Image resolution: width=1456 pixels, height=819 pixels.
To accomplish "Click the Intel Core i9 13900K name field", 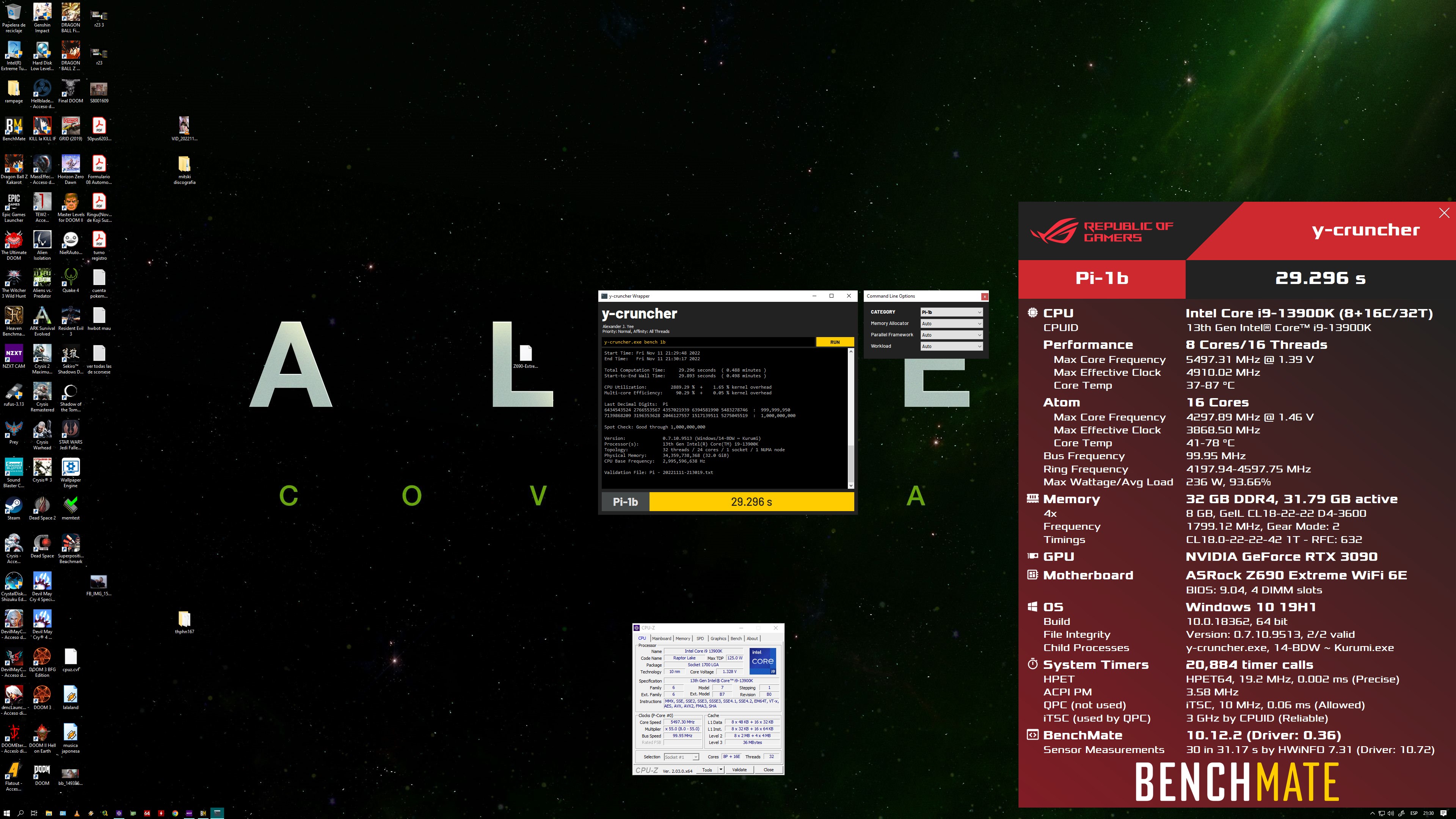I will (704, 651).
